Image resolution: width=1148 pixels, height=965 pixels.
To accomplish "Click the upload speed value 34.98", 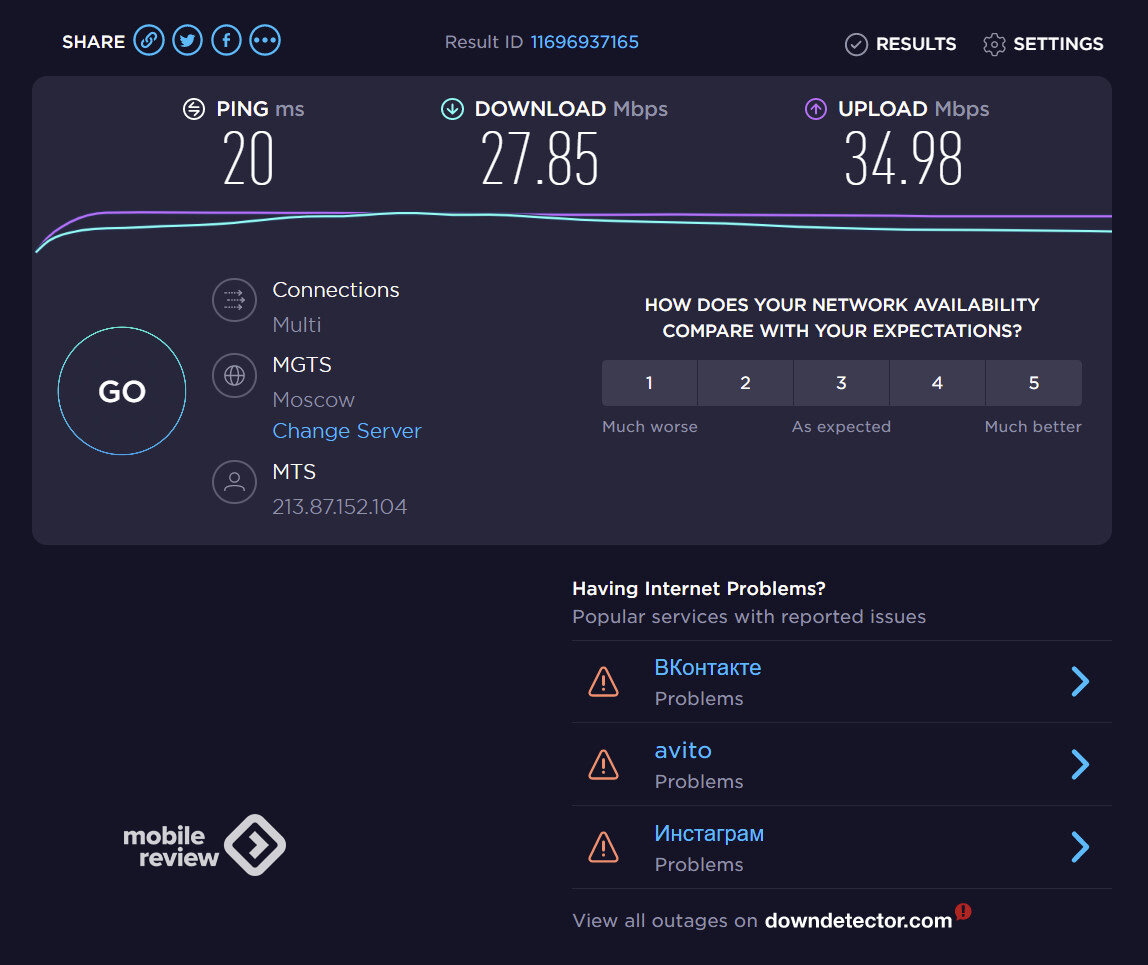I will pos(903,159).
